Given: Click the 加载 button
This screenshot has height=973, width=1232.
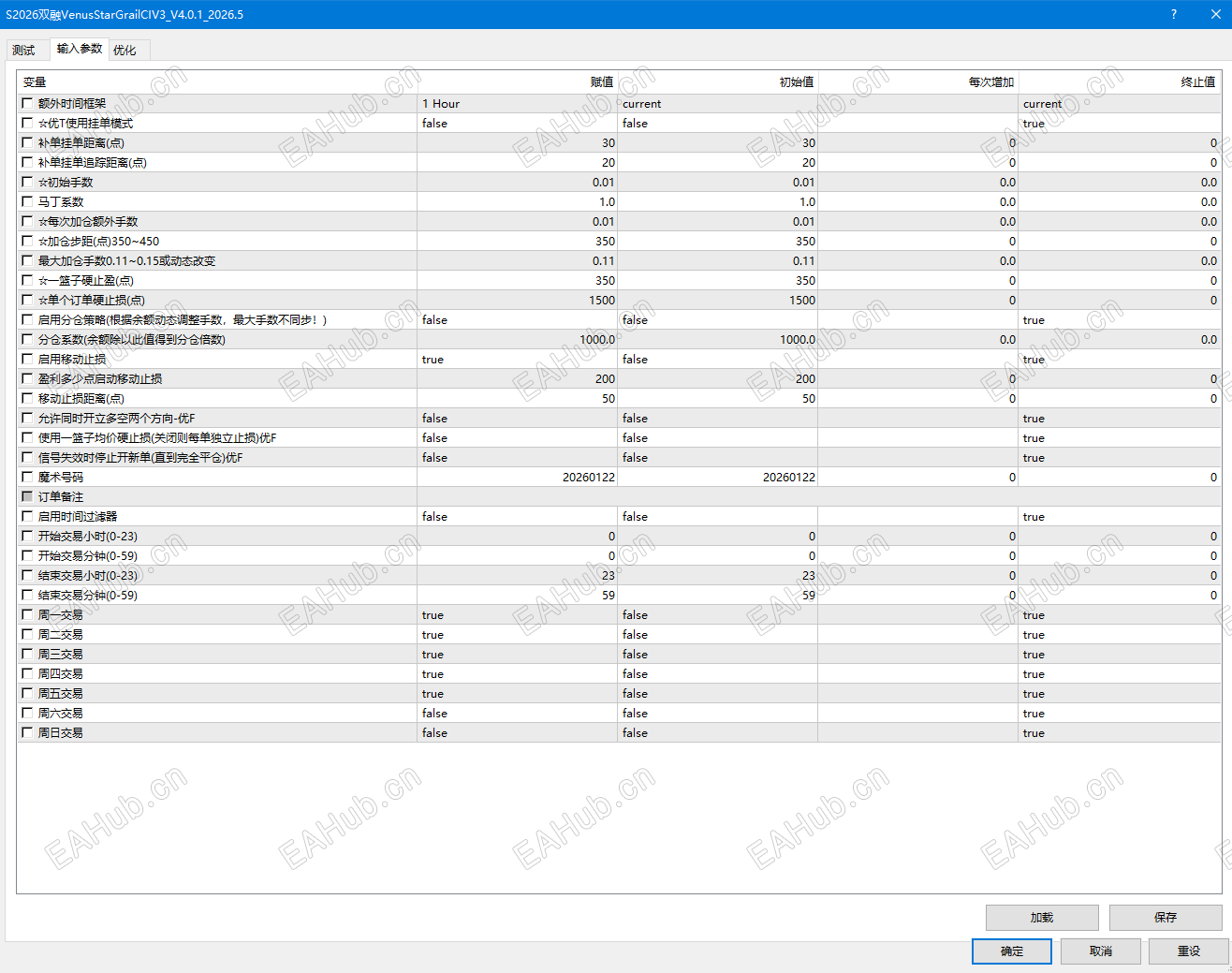Looking at the screenshot, I should (1042, 918).
